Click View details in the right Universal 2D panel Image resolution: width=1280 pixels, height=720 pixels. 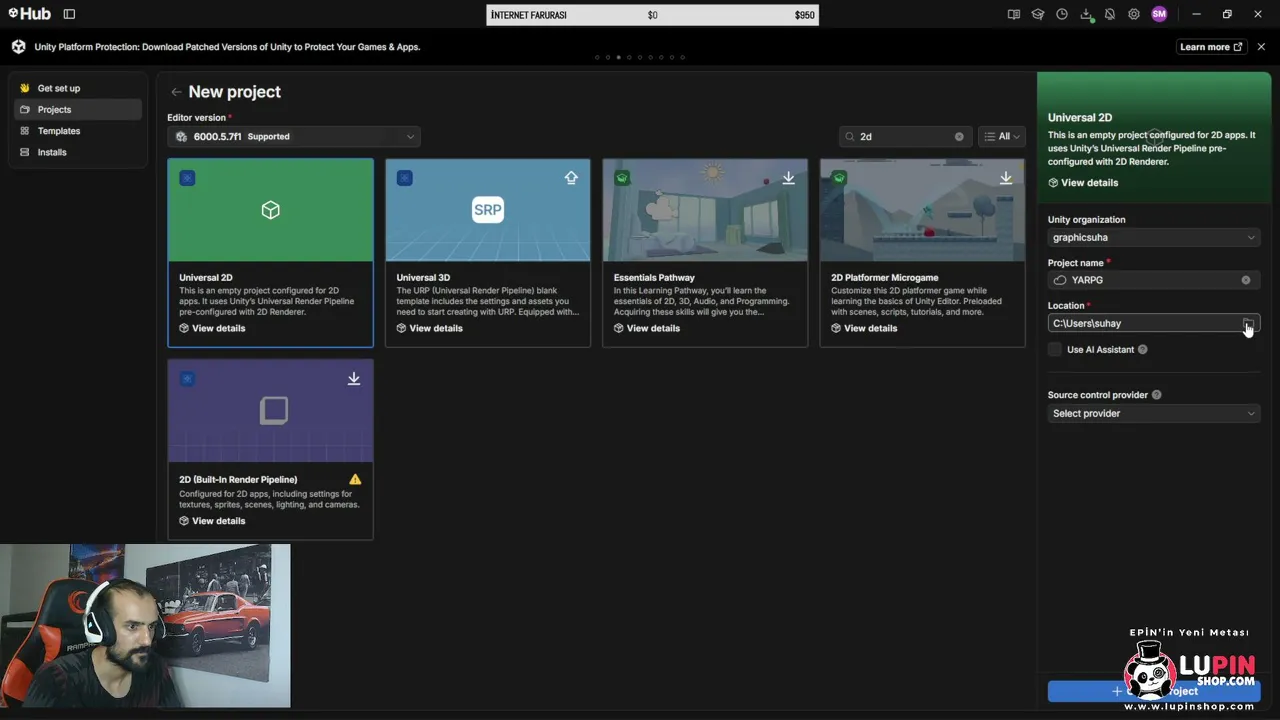[1083, 183]
